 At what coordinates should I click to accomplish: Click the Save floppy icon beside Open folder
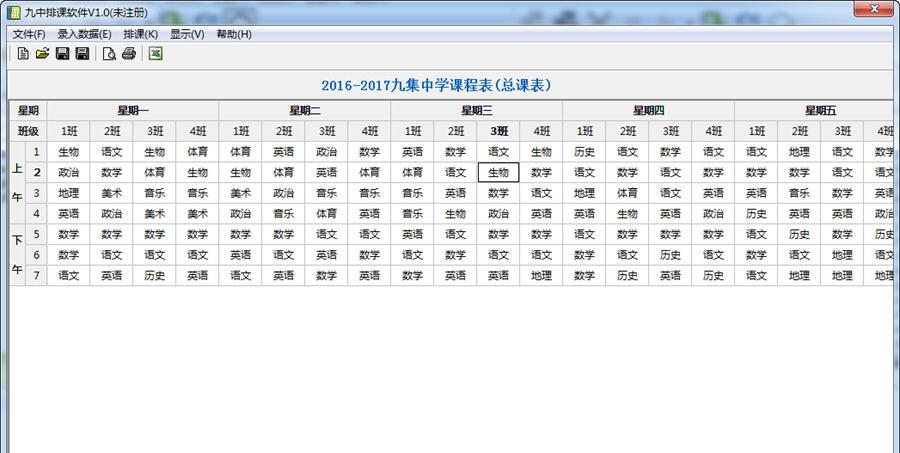(63, 54)
